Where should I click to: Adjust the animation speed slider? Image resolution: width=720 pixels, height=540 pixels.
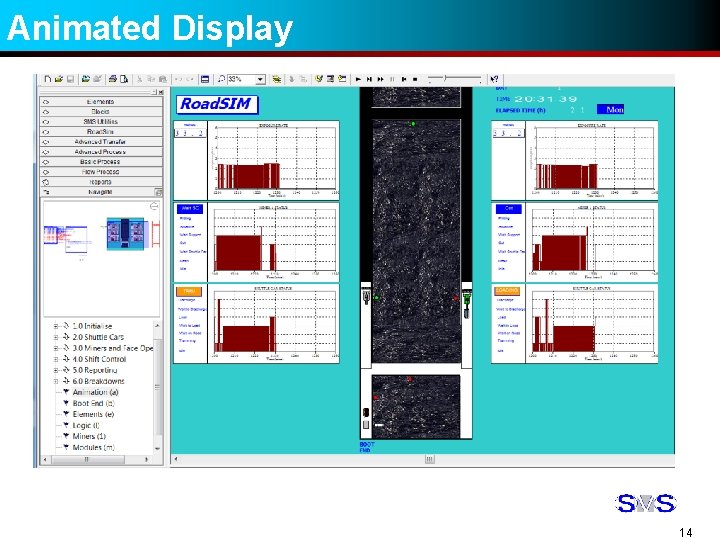point(445,79)
